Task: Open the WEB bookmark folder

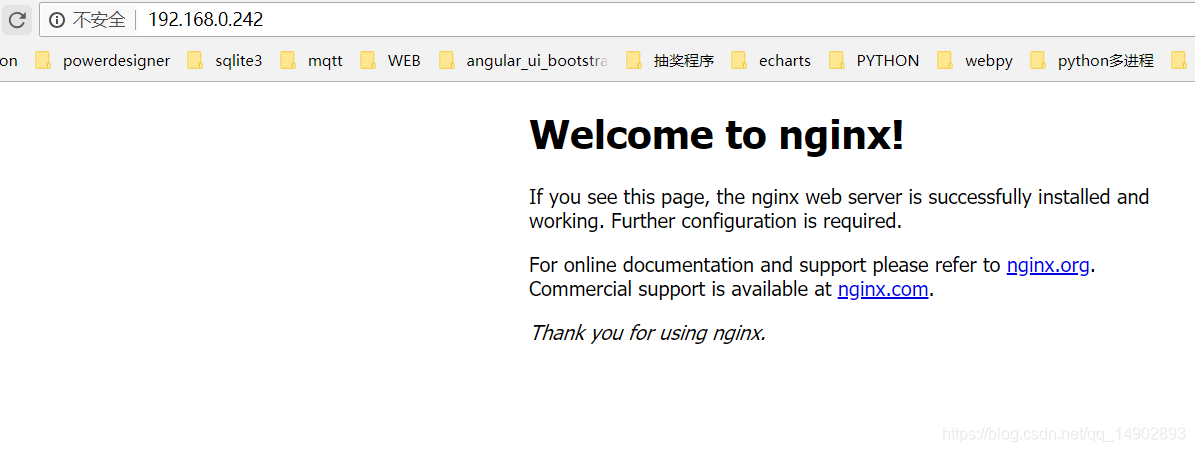Action: coord(391,60)
